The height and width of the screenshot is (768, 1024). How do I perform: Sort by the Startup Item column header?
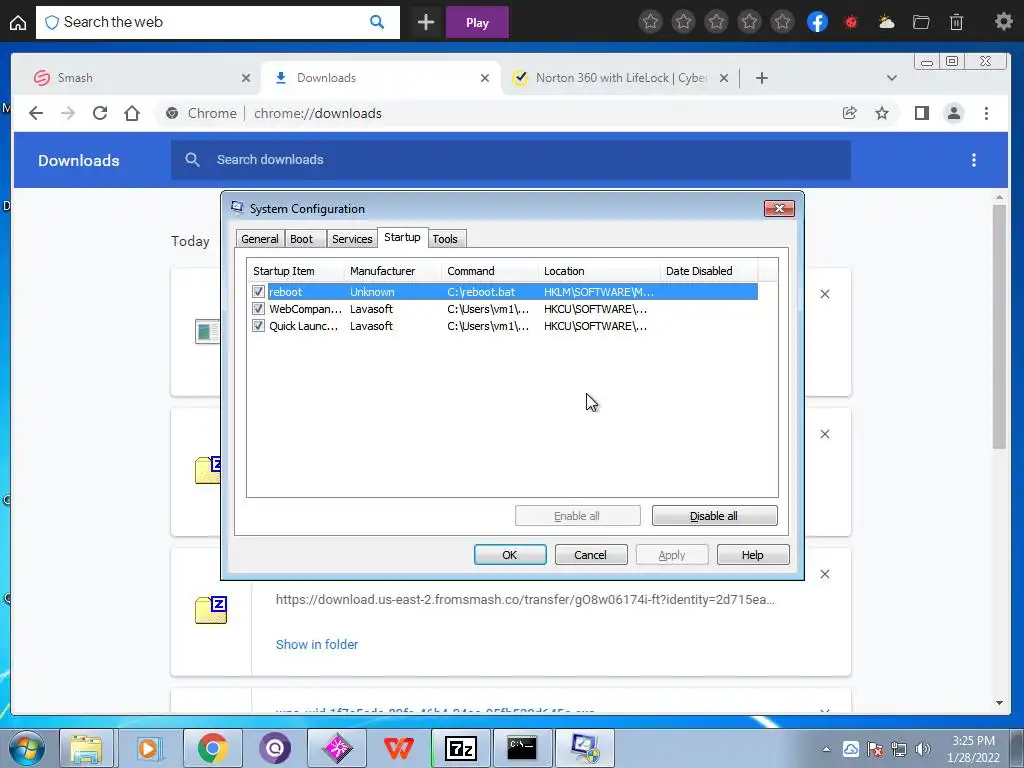(296, 271)
